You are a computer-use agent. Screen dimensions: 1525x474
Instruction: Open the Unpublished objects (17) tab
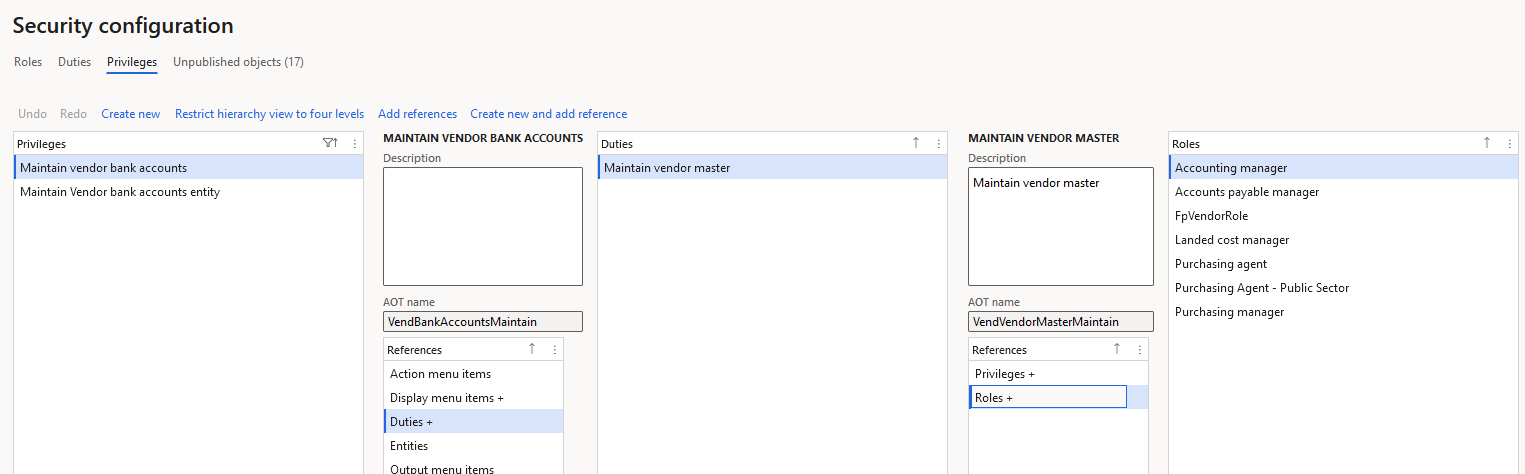(x=238, y=62)
